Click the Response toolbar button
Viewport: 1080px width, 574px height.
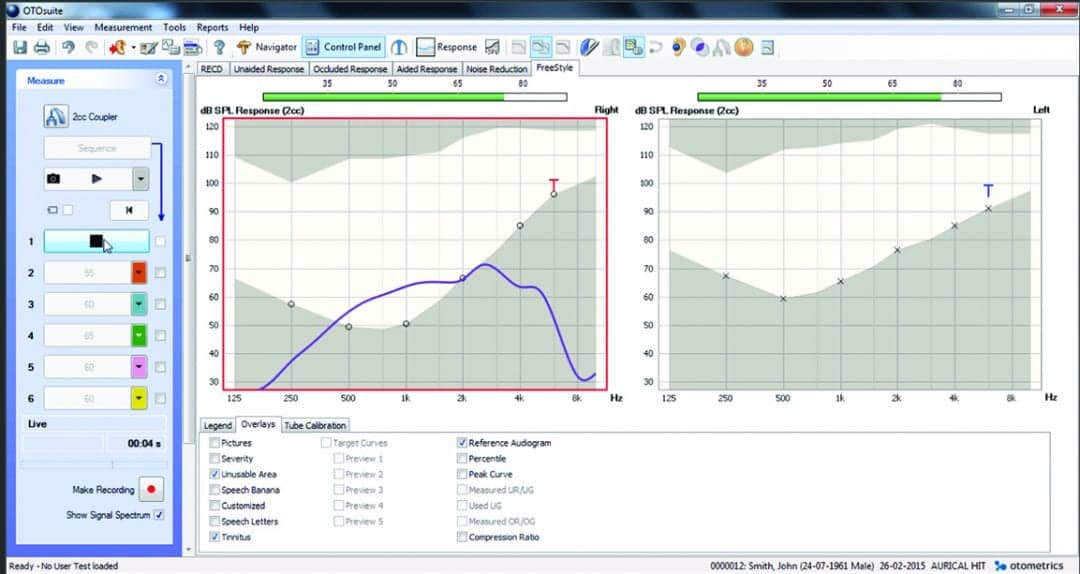(446, 47)
